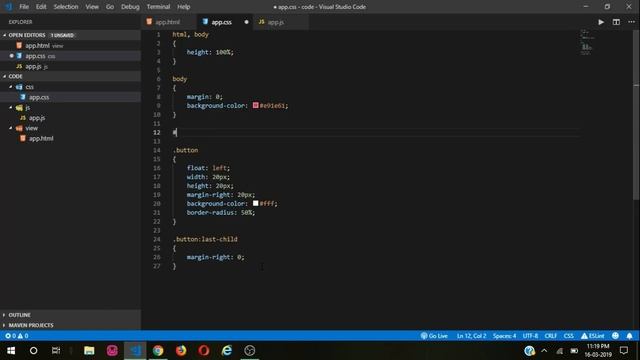The image size is (640, 360).
Task: Open ESLint status in the status bar
Action: [592, 336]
